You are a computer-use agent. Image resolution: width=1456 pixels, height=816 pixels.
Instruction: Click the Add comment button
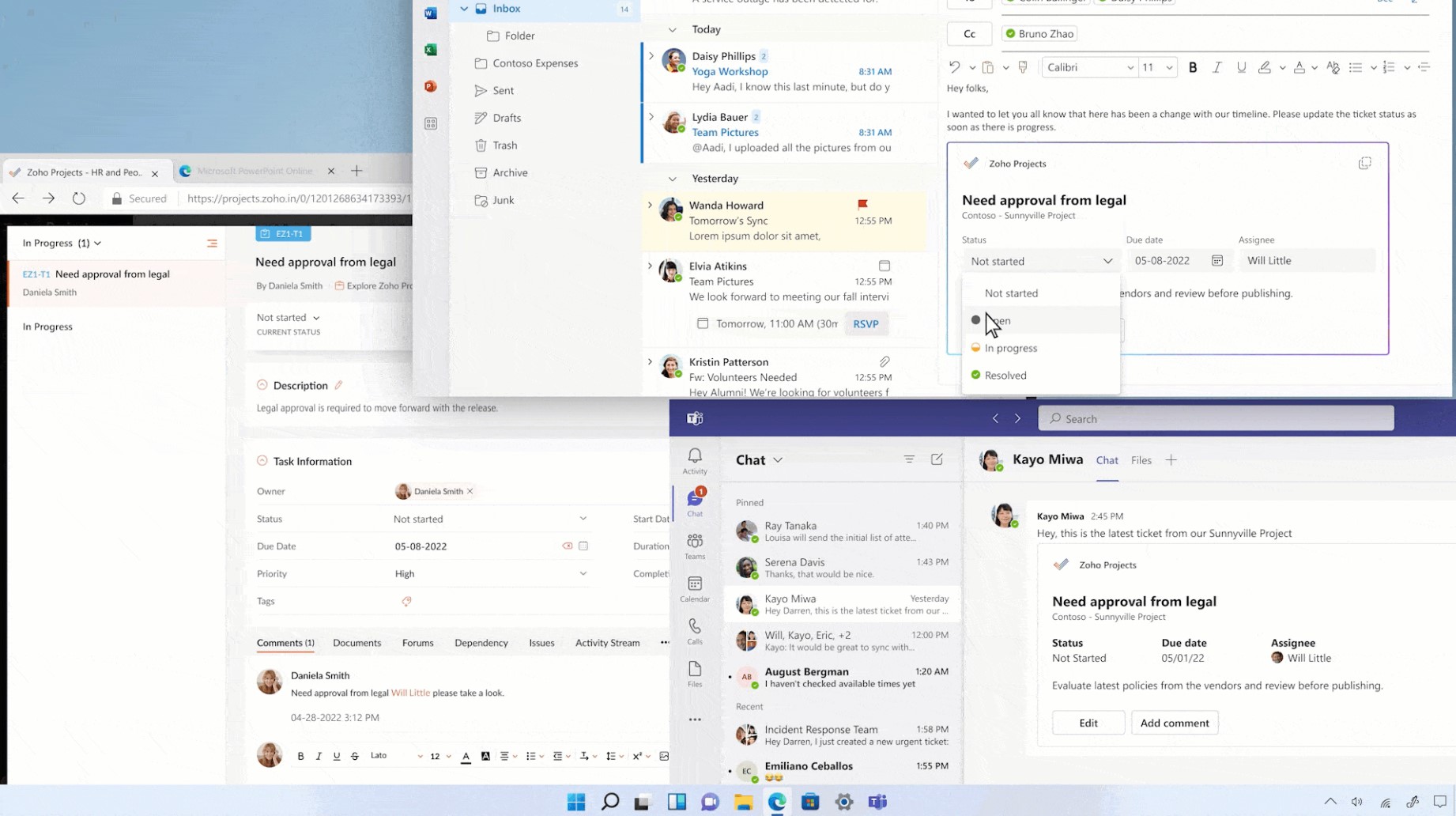[1174, 723]
